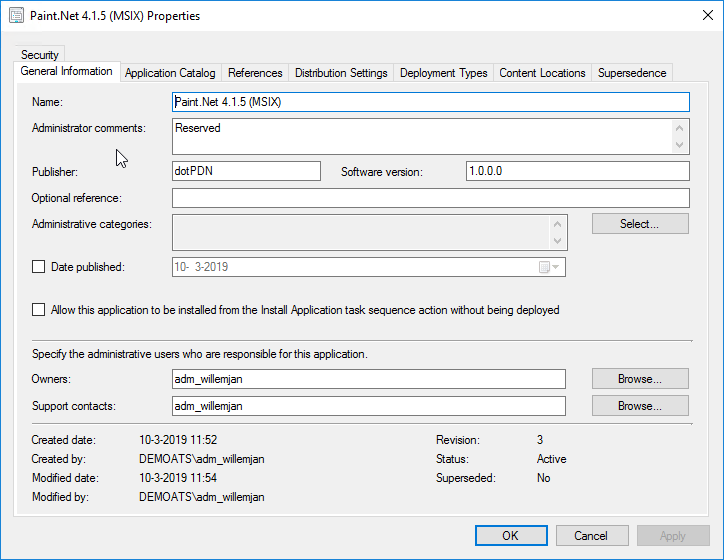Click the Software version field

(577, 171)
